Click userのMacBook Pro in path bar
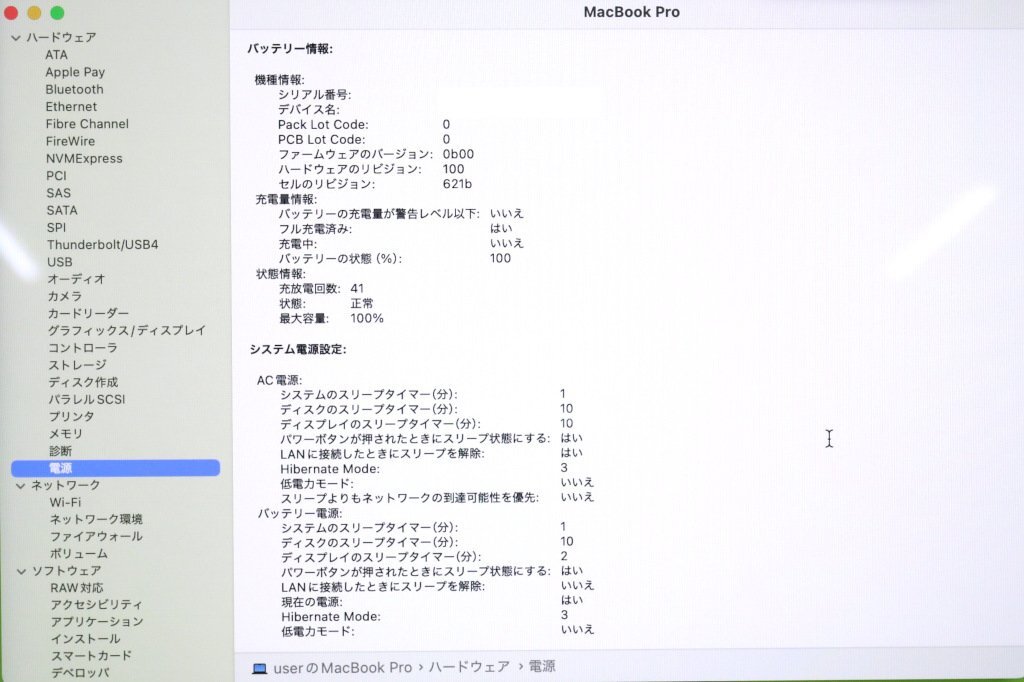The height and width of the screenshot is (682, 1024). (x=343, y=668)
